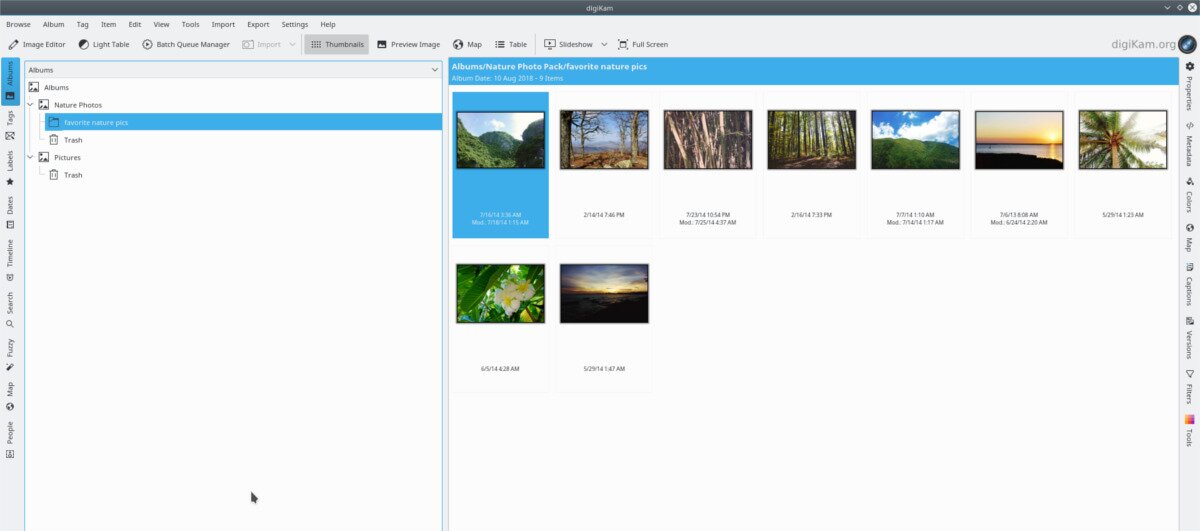Switch to Map view in toolbar
This screenshot has width=1200, height=531.
click(467, 44)
